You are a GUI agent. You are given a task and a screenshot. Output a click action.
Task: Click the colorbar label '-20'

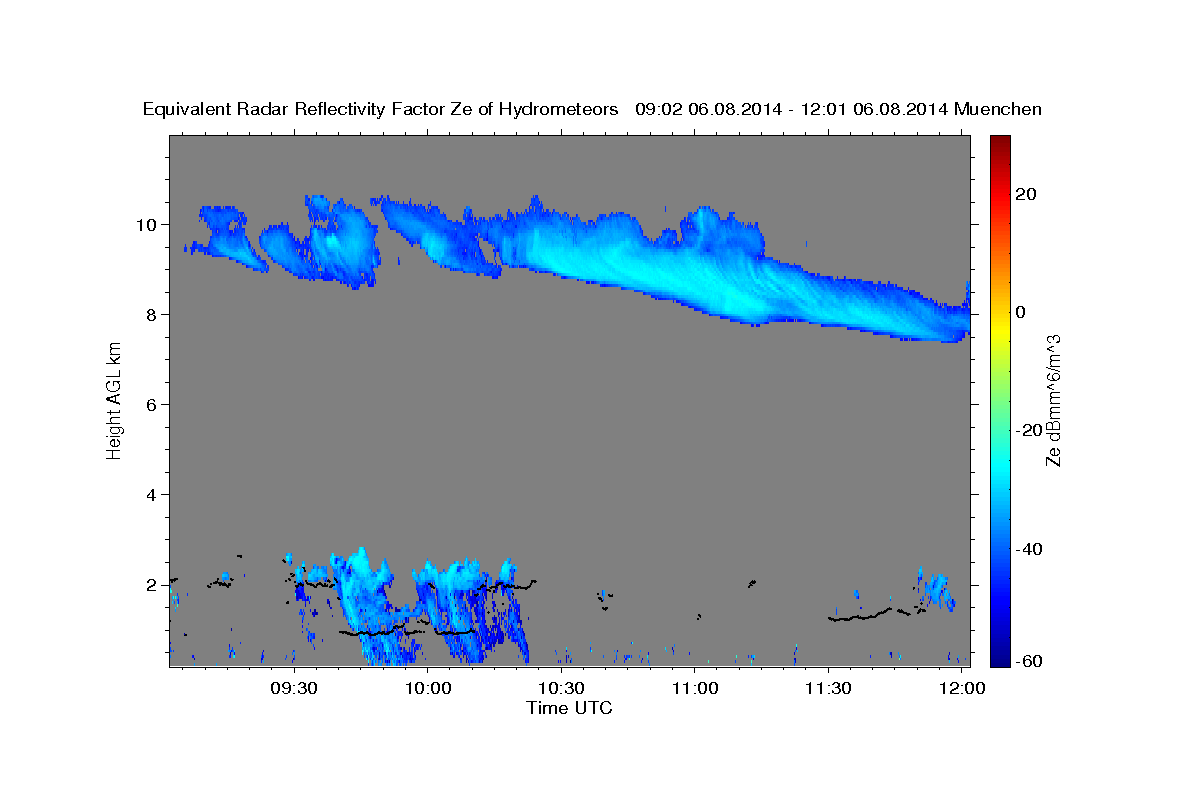(1029, 430)
